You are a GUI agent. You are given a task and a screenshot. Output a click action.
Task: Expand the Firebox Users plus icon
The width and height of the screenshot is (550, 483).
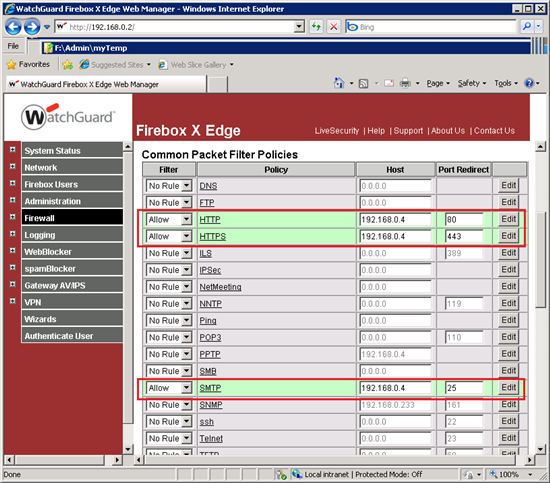point(13,183)
